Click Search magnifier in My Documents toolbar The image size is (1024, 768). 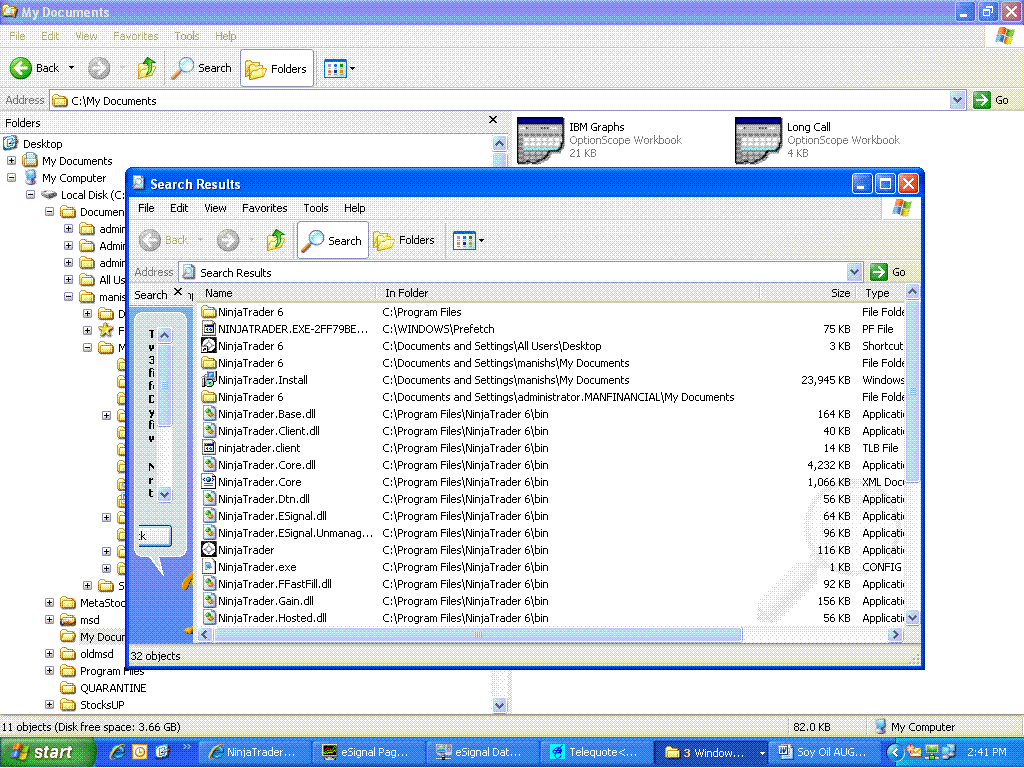click(202, 68)
